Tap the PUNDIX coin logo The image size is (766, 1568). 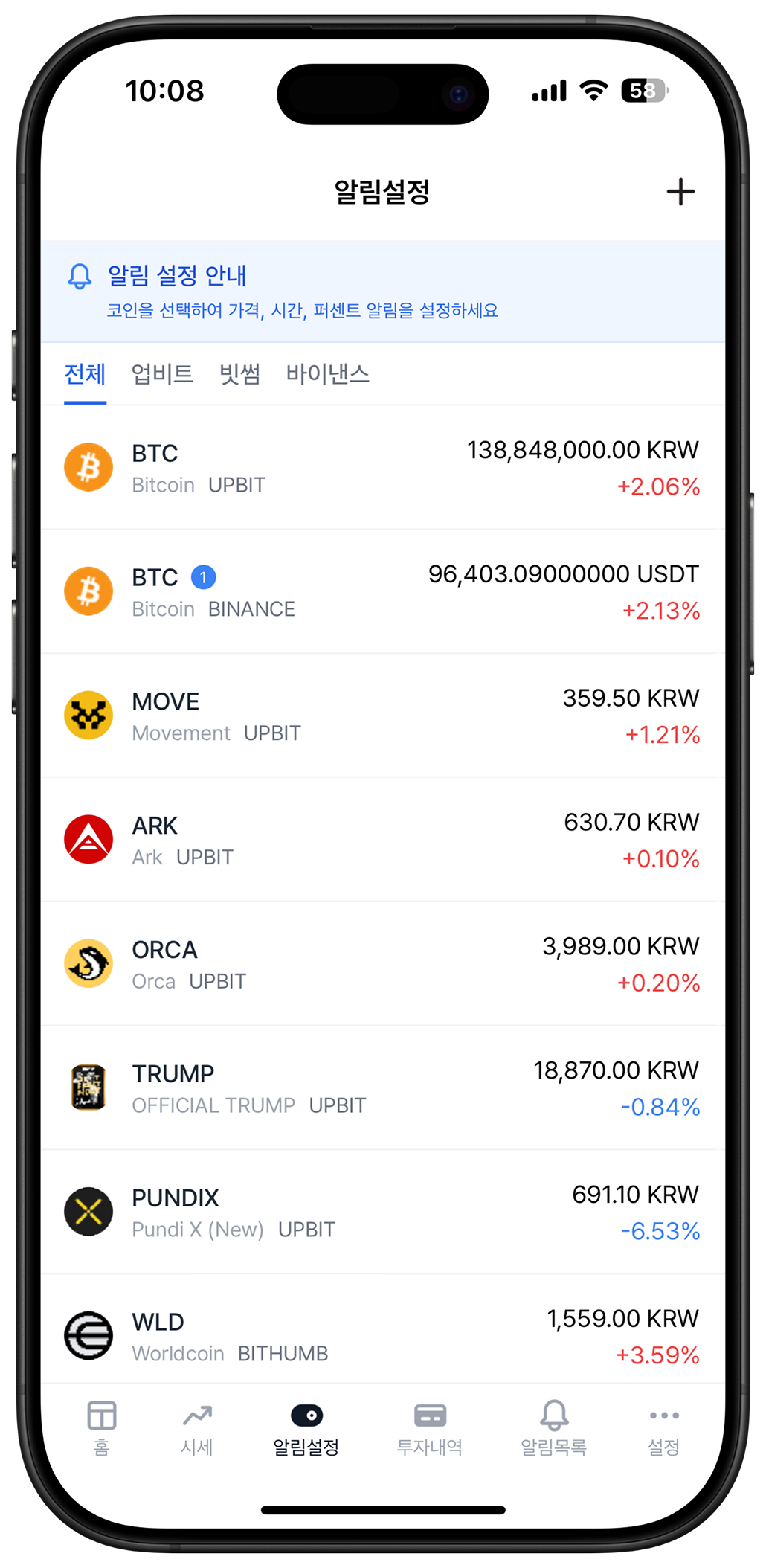(88, 1212)
